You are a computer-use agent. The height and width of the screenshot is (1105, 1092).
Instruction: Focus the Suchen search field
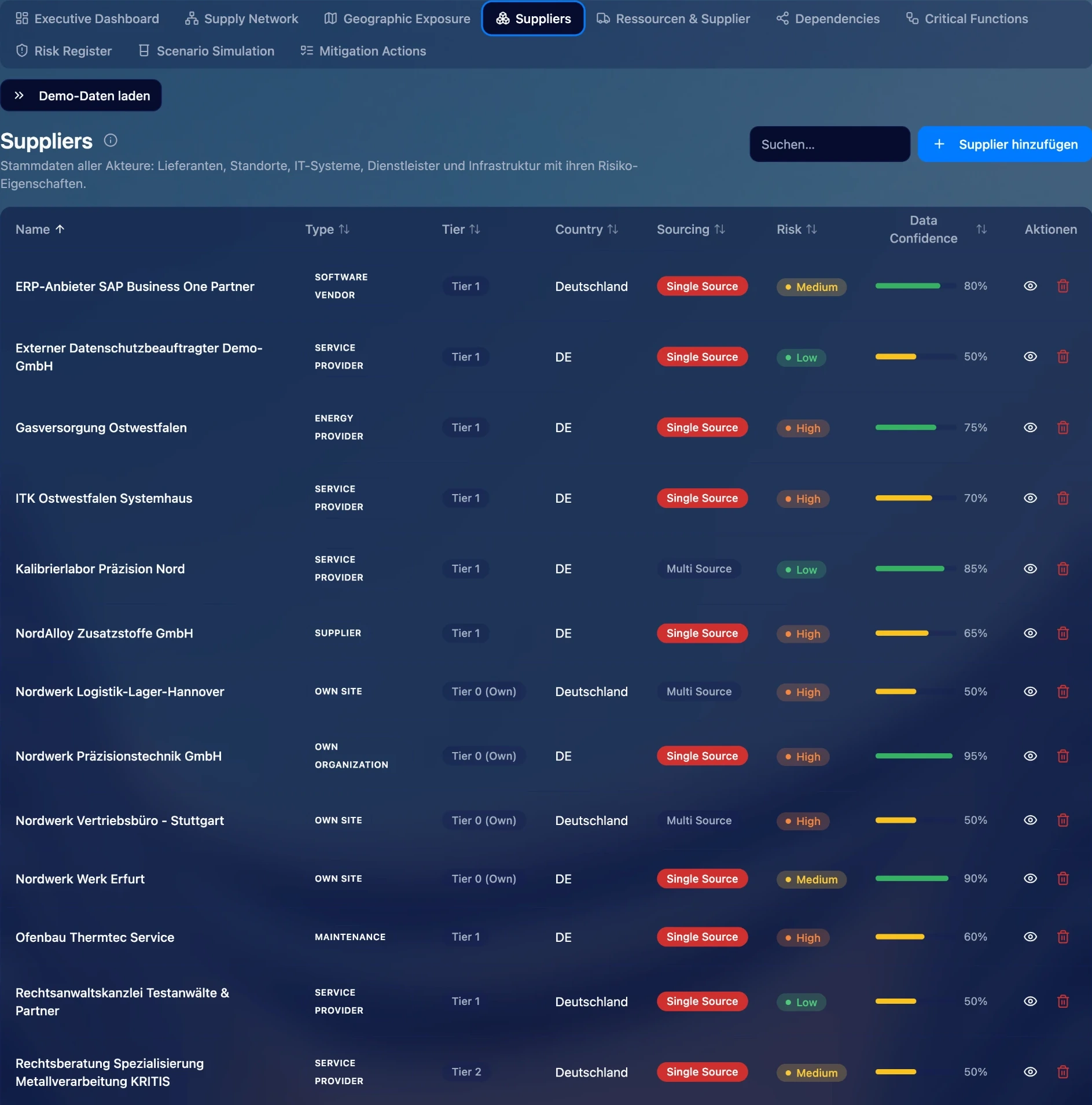[x=830, y=144]
